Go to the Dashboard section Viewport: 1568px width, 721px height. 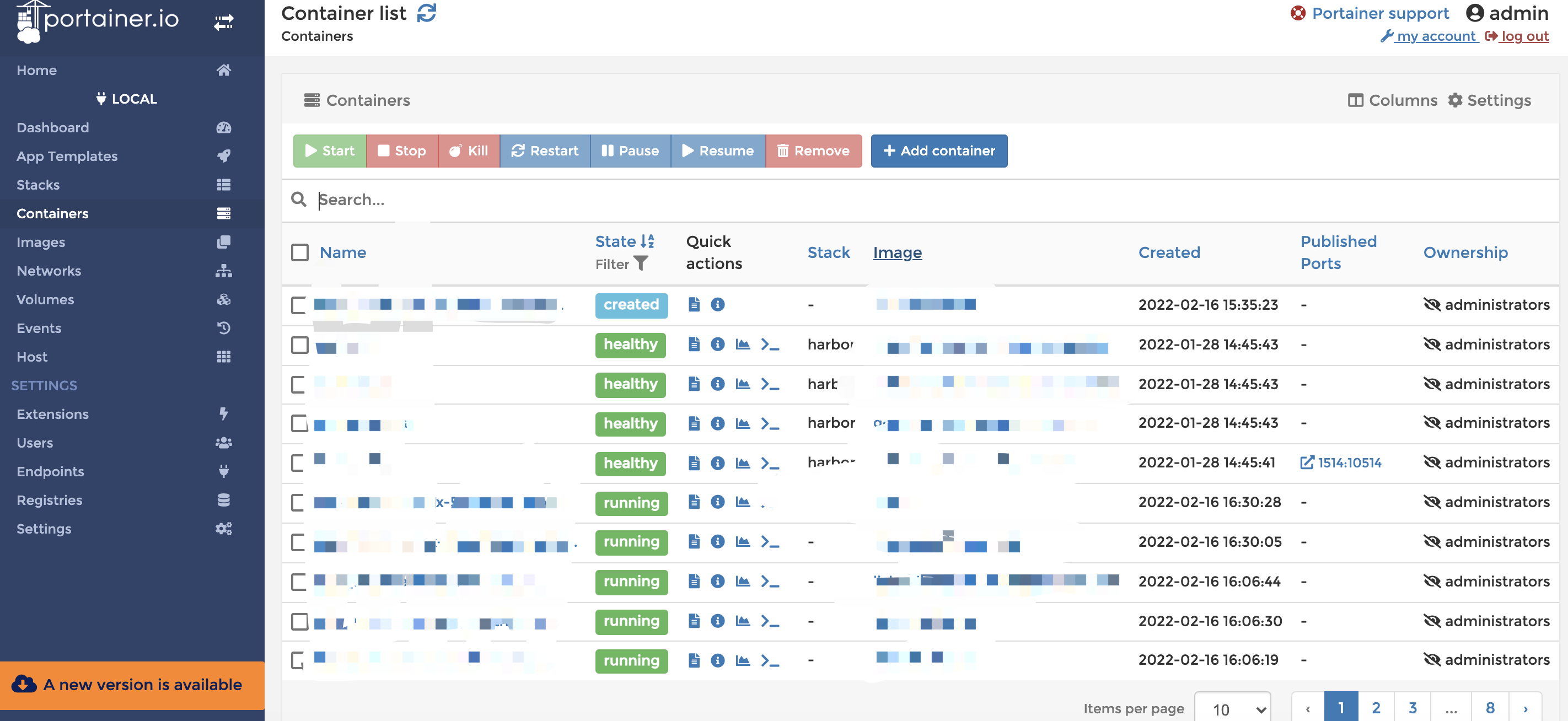(53, 127)
